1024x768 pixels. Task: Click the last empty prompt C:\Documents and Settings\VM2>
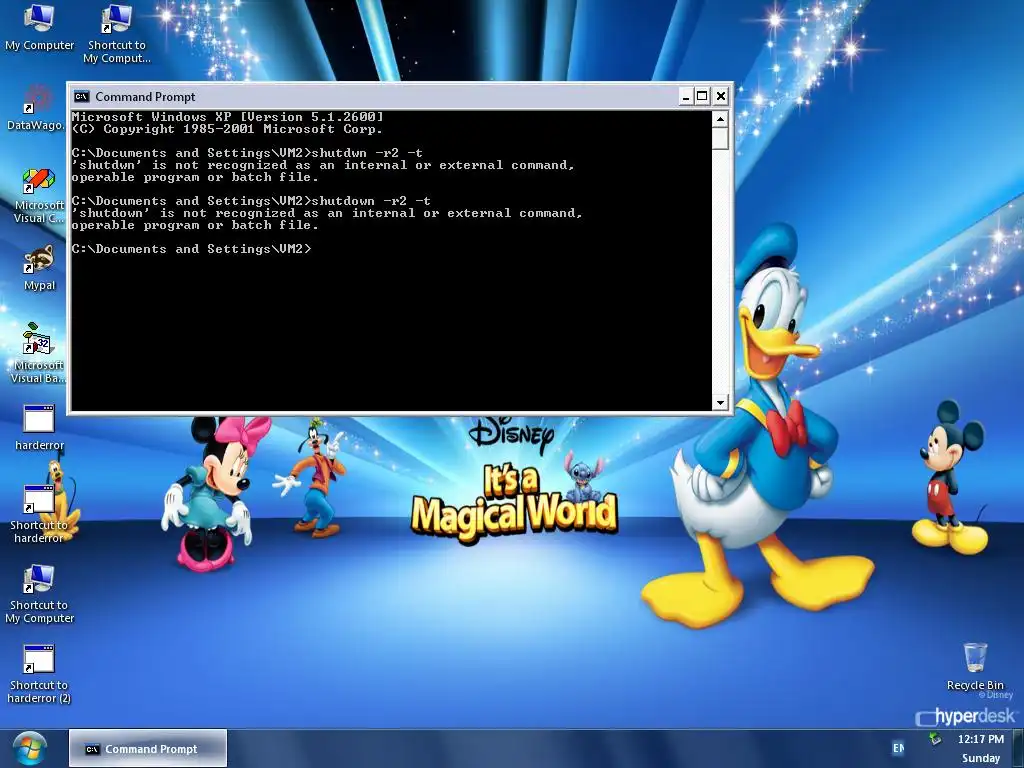(x=191, y=249)
